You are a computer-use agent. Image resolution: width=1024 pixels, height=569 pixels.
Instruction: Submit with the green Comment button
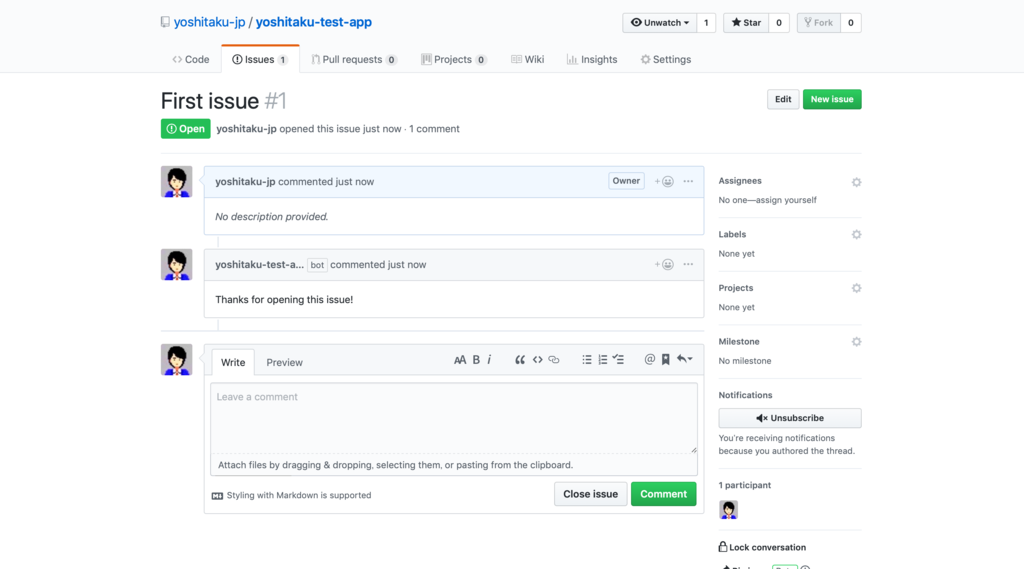click(664, 494)
